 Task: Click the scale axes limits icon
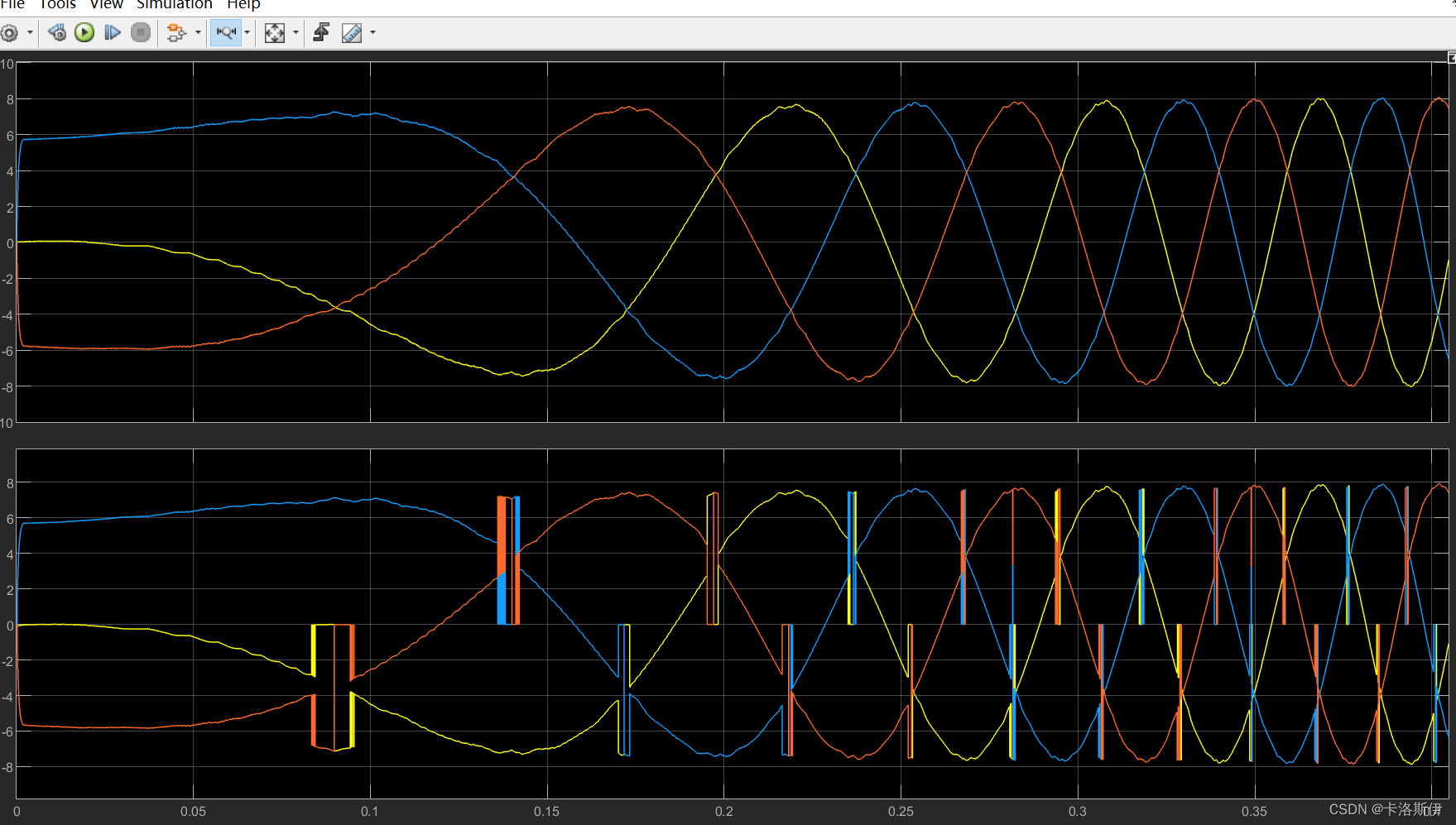[275, 33]
